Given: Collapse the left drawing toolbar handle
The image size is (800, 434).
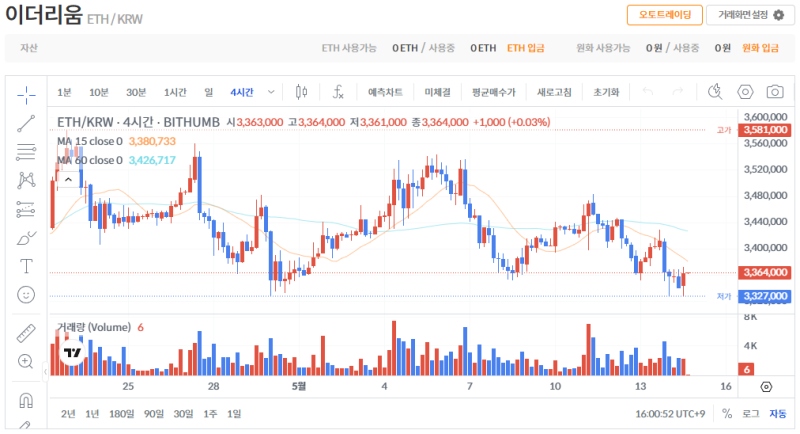Looking at the screenshot, I should coord(45,372).
